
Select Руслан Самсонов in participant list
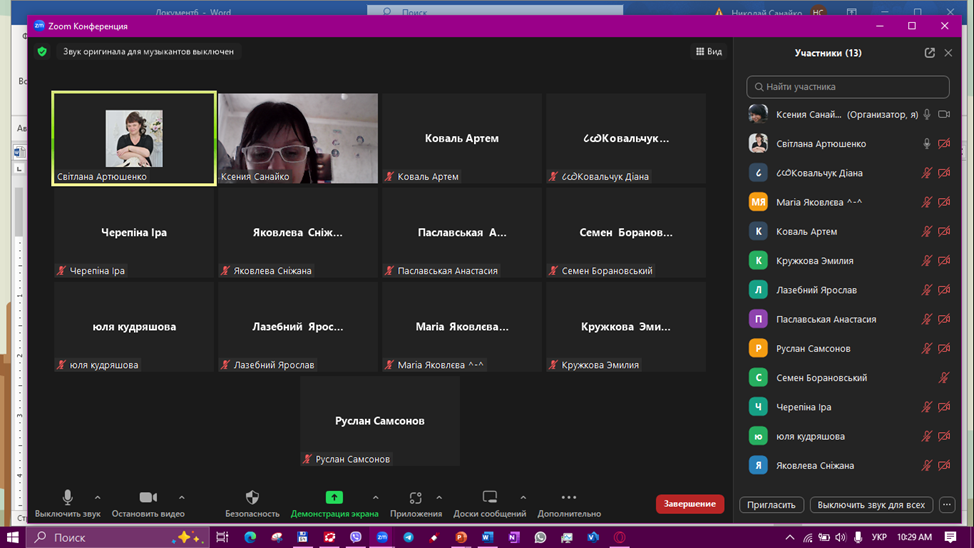848,348
